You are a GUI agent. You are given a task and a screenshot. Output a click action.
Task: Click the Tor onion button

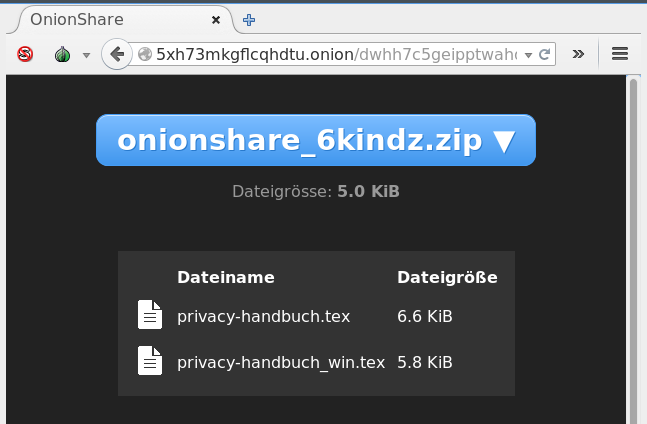click(61, 54)
